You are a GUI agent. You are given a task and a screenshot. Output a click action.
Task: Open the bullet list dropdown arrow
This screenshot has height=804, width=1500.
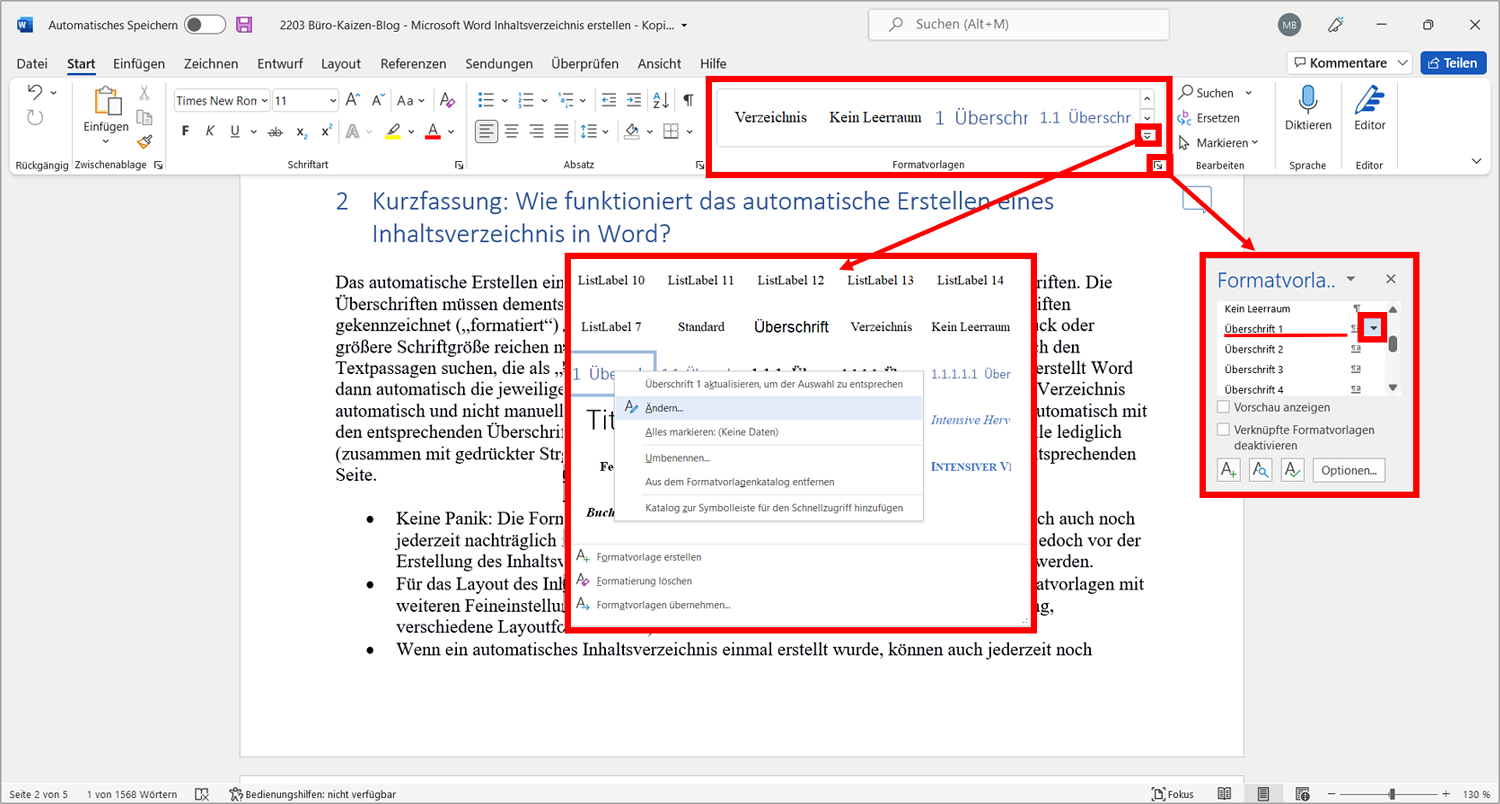point(506,100)
